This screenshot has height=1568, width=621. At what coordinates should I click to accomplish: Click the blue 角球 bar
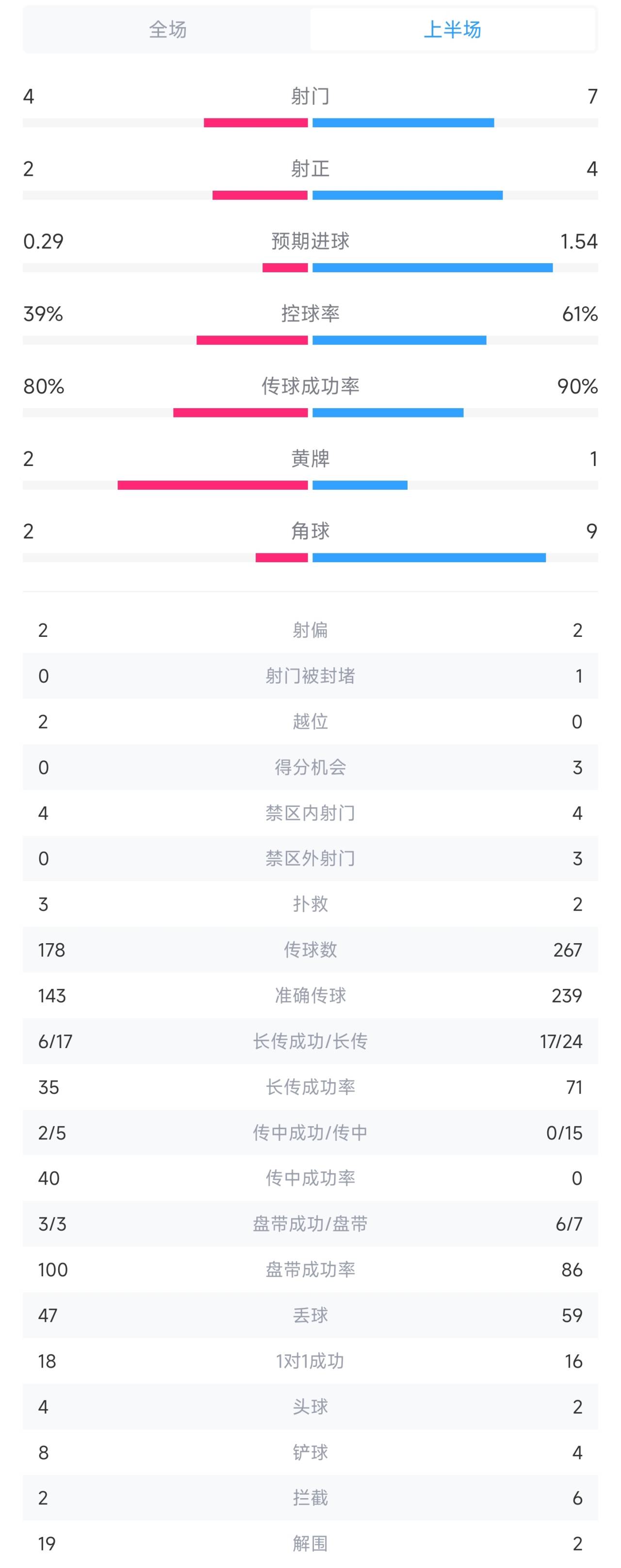pyautogui.click(x=429, y=558)
